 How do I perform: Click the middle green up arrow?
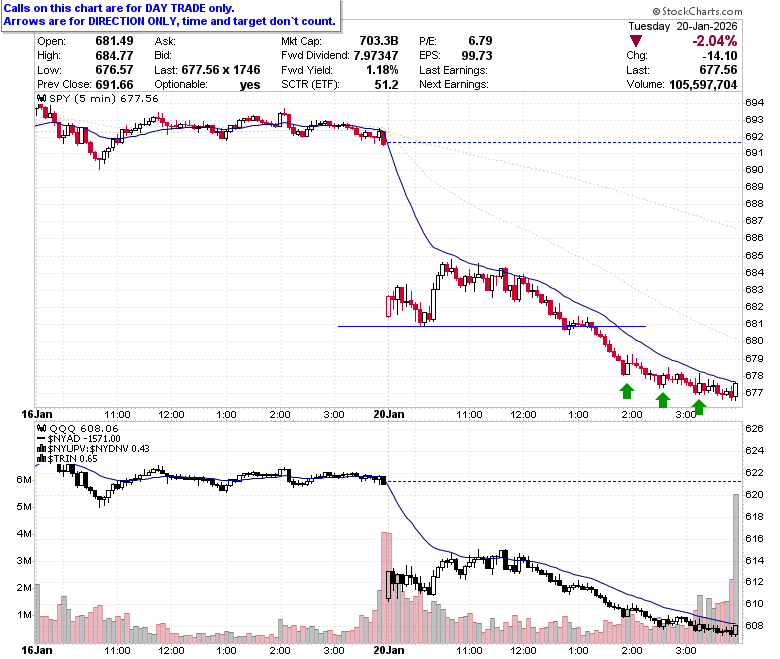(663, 400)
